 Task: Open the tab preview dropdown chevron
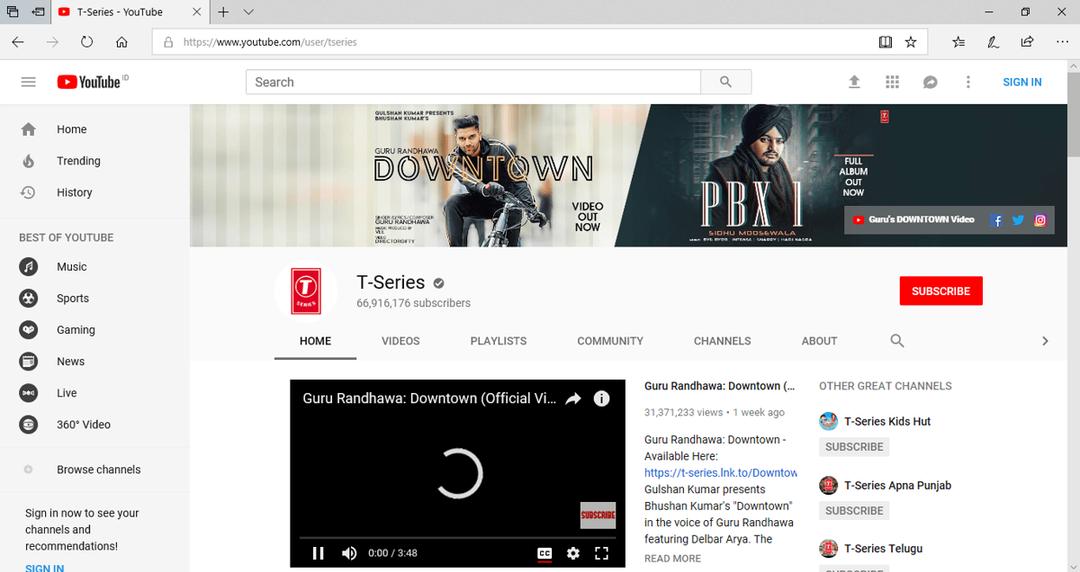coord(249,12)
